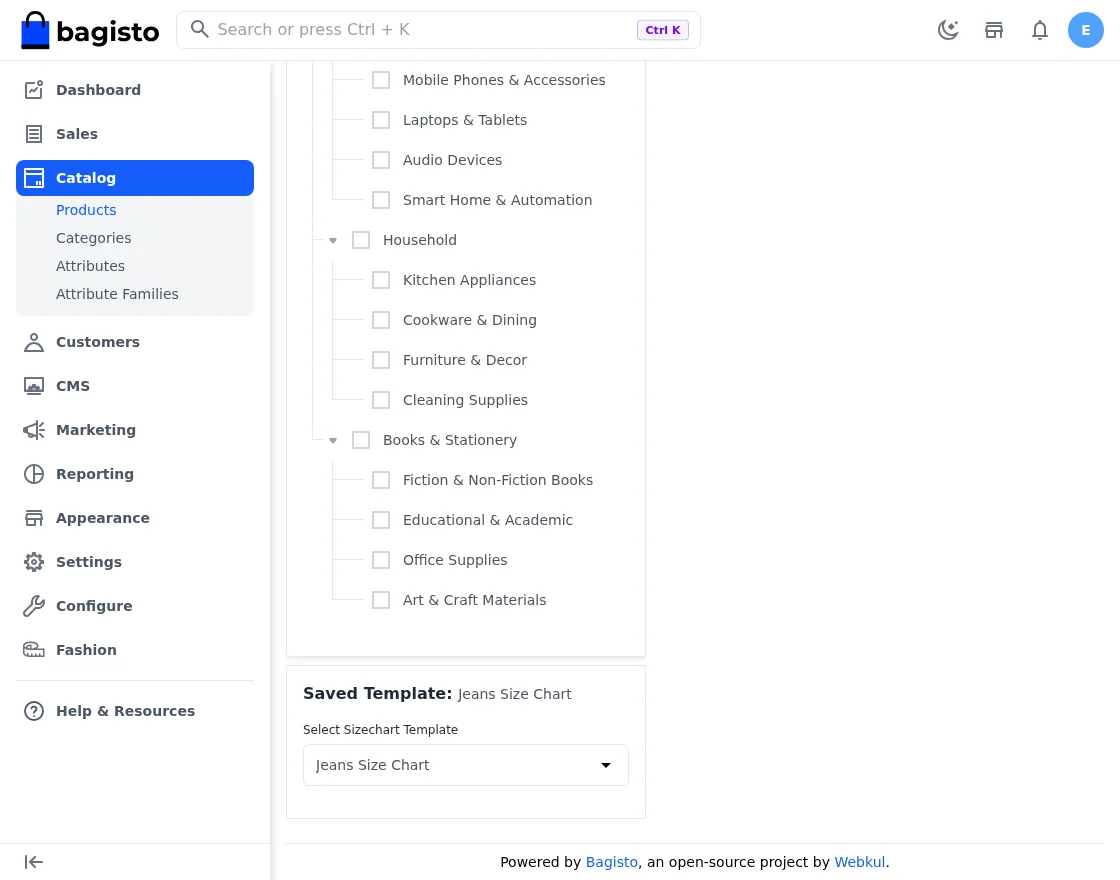Click the Laptops & Tablets label

pyautogui.click(x=465, y=120)
